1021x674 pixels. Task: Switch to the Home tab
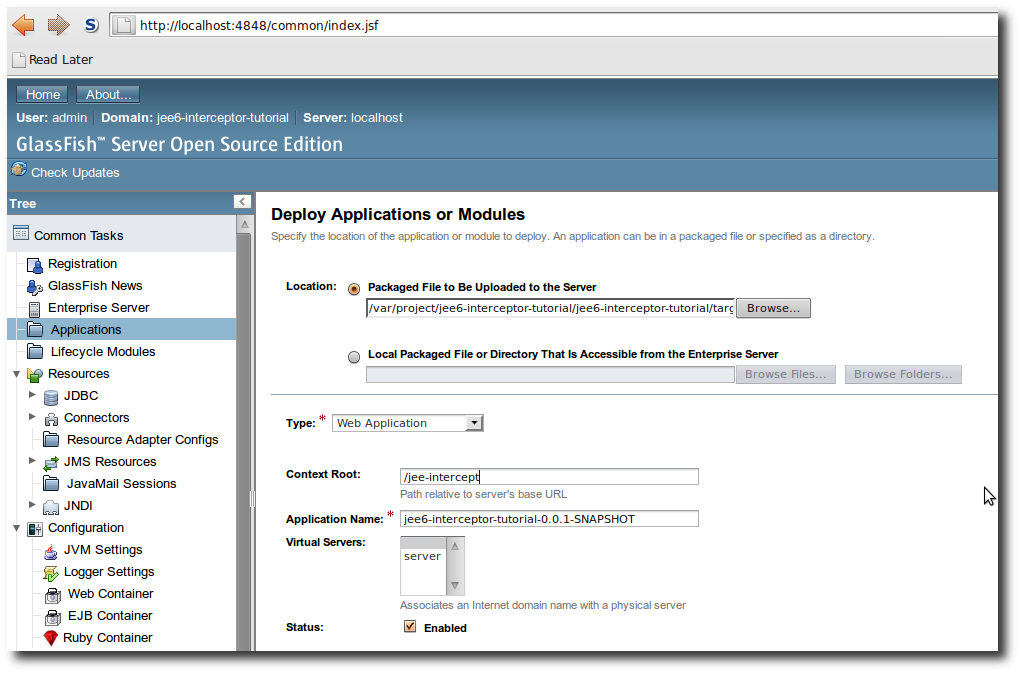[x=41, y=93]
